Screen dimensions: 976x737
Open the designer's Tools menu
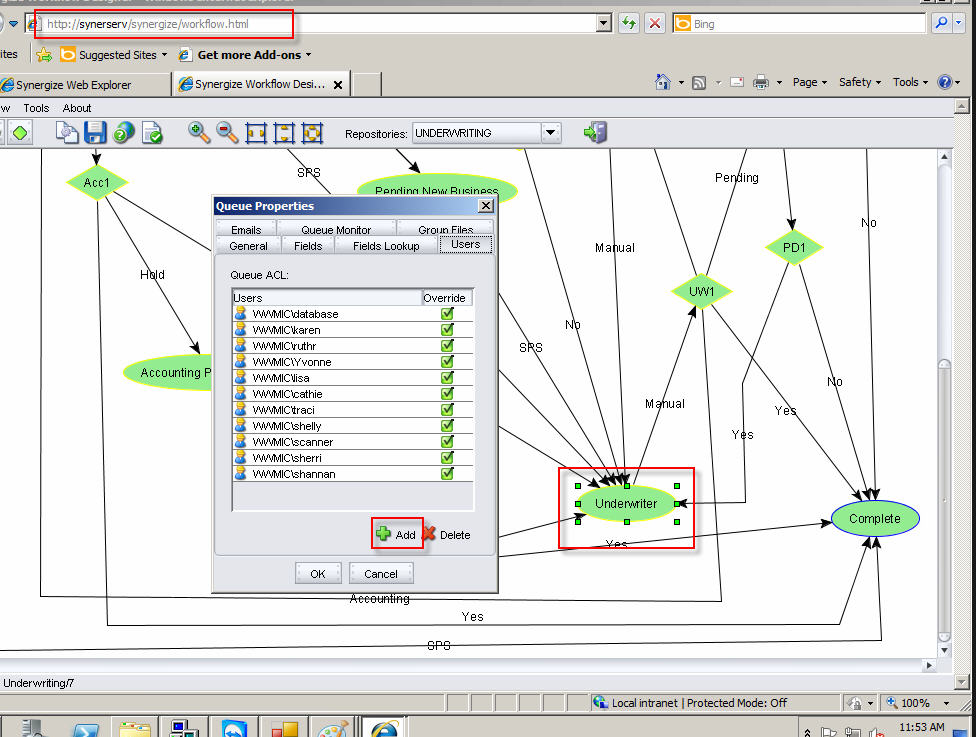36,108
